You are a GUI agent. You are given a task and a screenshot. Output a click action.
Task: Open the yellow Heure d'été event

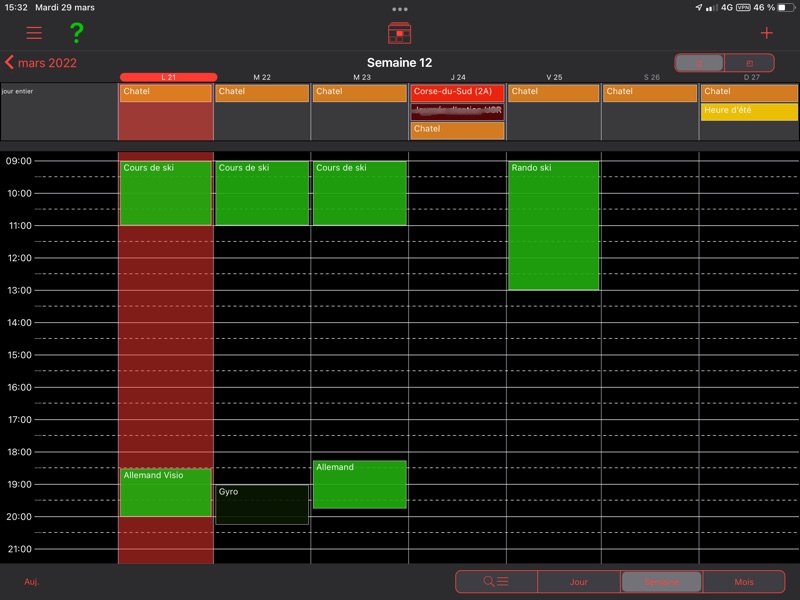click(x=749, y=111)
